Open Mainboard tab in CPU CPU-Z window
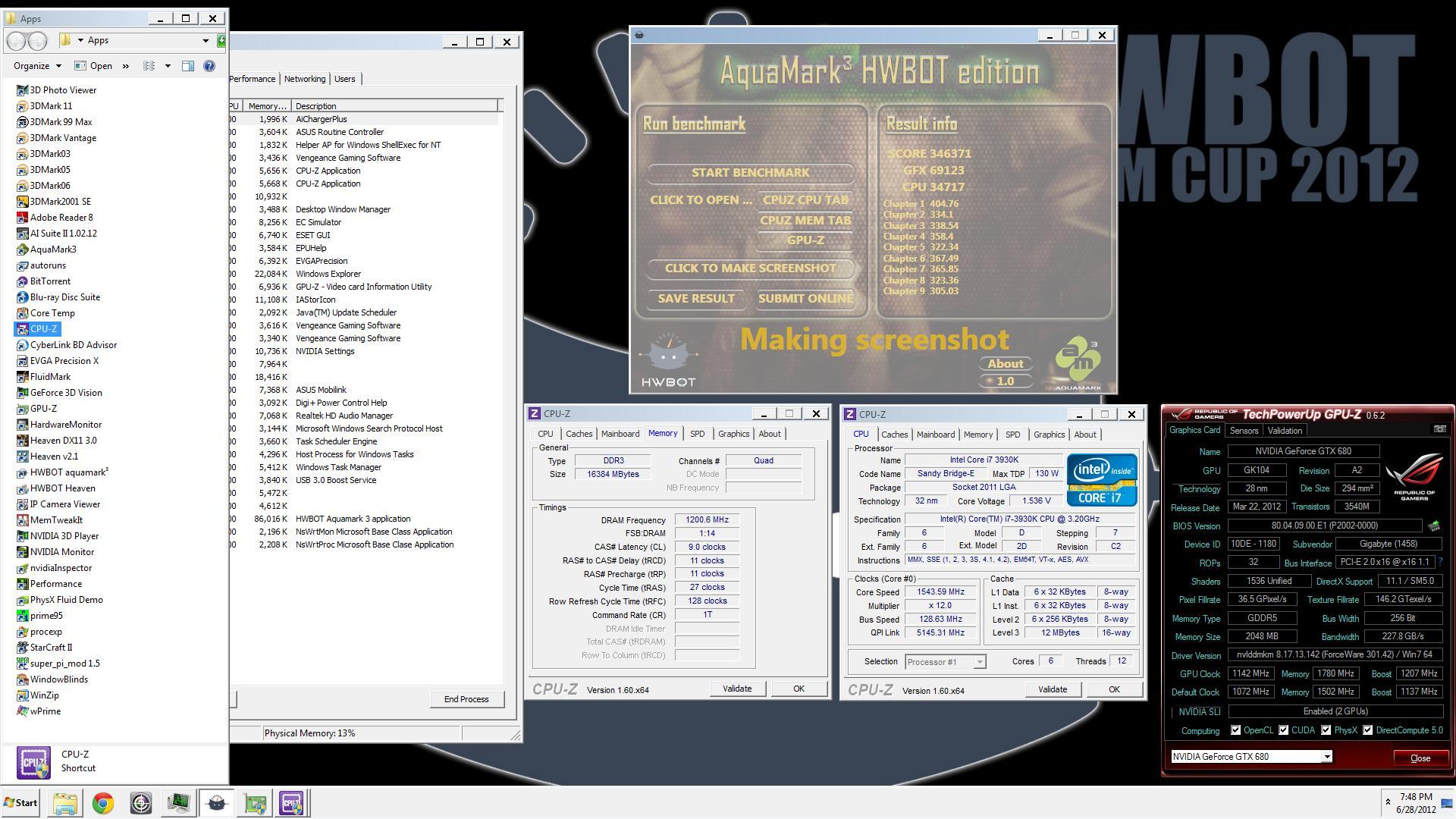 pyautogui.click(x=935, y=435)
